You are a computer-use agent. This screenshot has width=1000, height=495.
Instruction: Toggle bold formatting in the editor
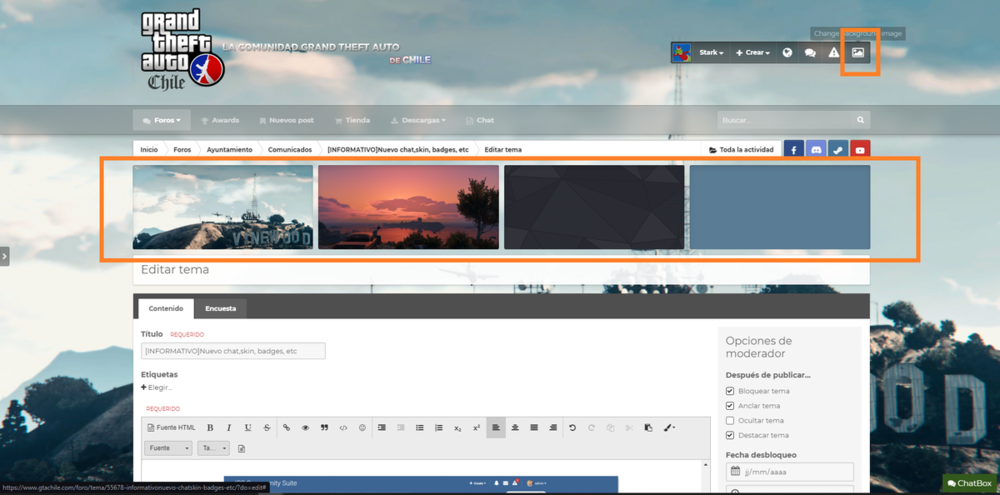(210, 428)
